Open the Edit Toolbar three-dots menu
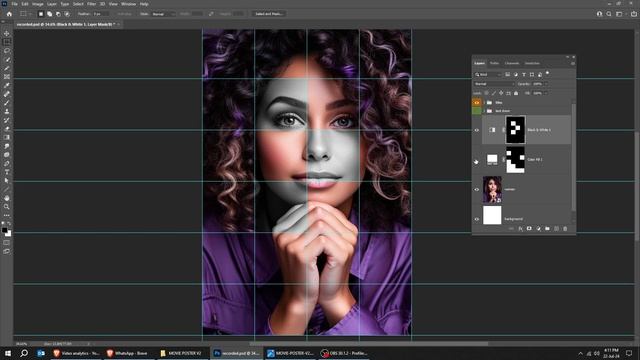640x360 pixels. (7, 215)
